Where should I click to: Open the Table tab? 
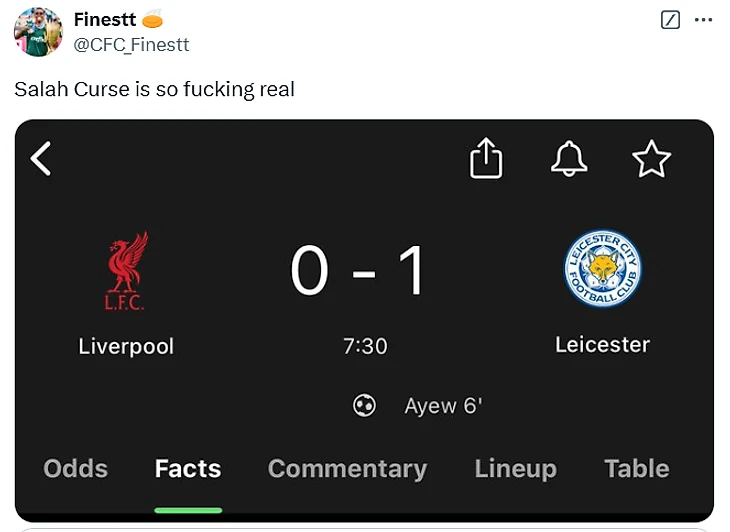click(x=637, y=469)
